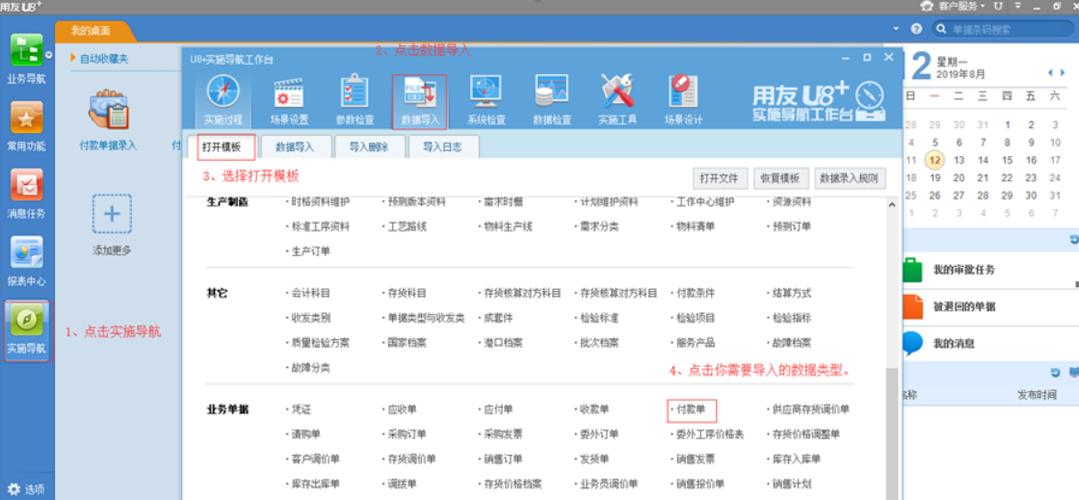Open the 应收单 template link
Viewport: 1079px width, 500px height.
(402, 410)
